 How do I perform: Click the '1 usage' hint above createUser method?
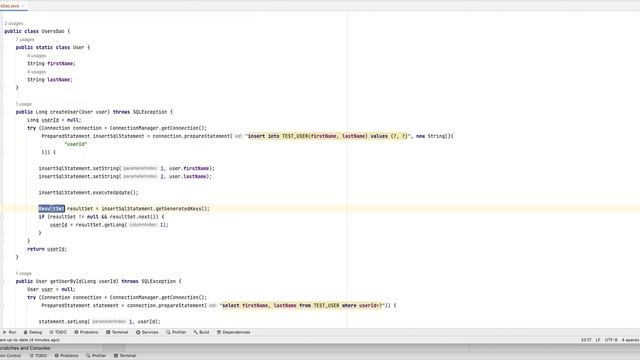pos(24,104)
